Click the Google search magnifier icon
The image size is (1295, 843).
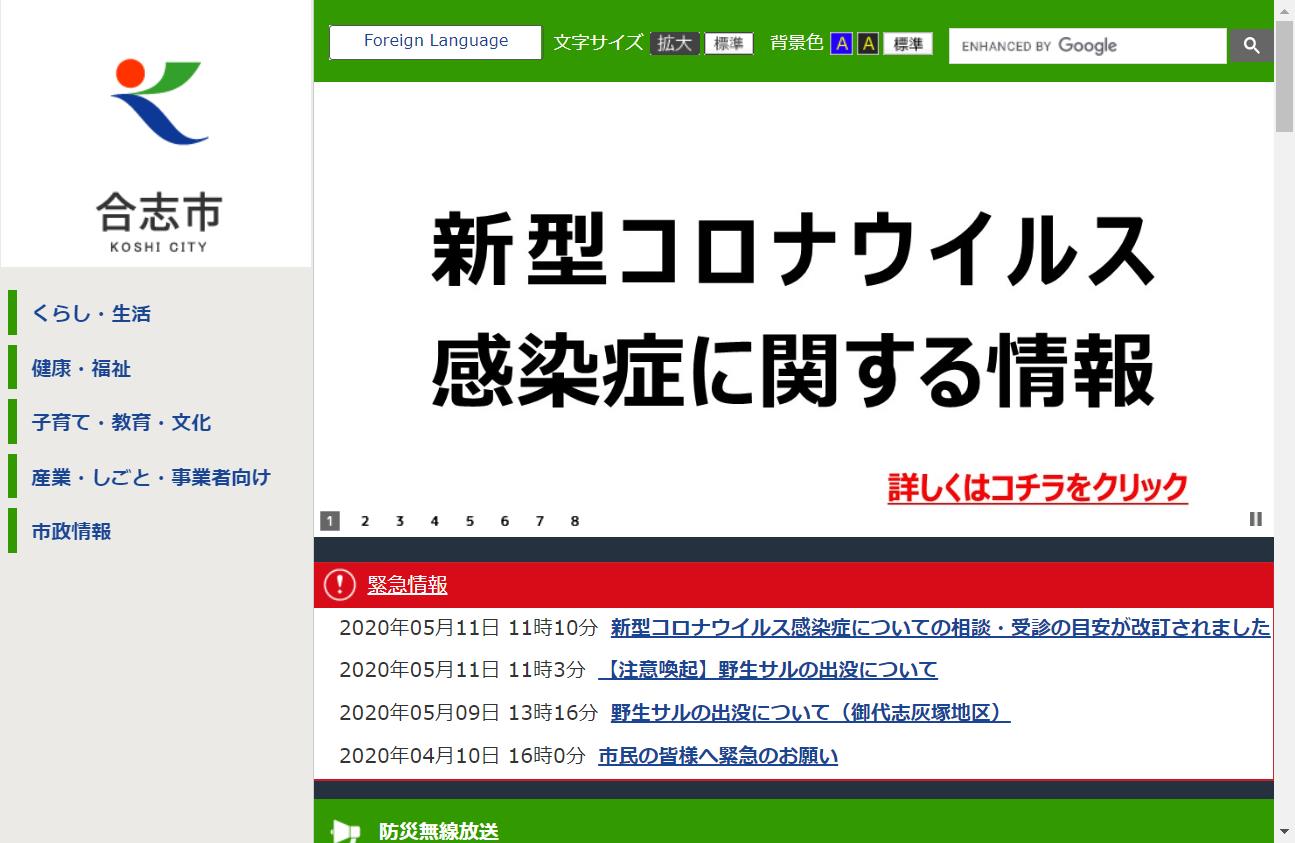coord(1251,45)
